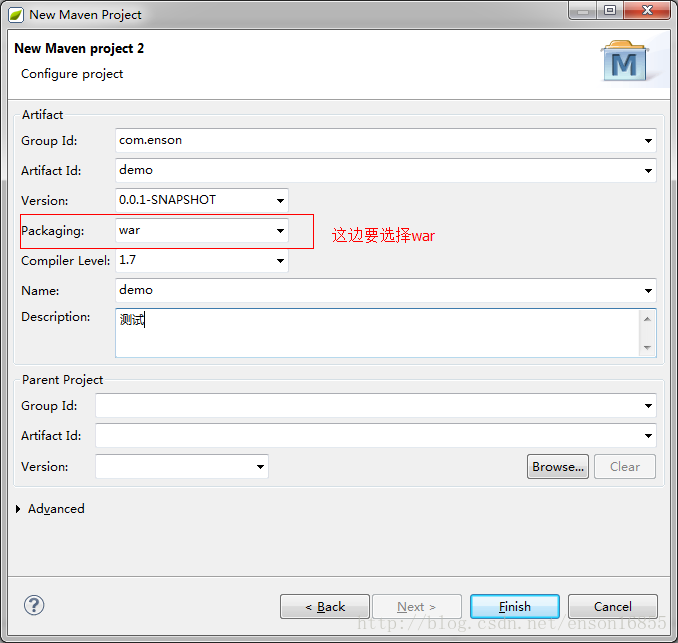Open the Artifact Version 0.0.1-SNAPSHOT dropdown
678x643 pixels.
pyautogui.click(x=280, y=200)
